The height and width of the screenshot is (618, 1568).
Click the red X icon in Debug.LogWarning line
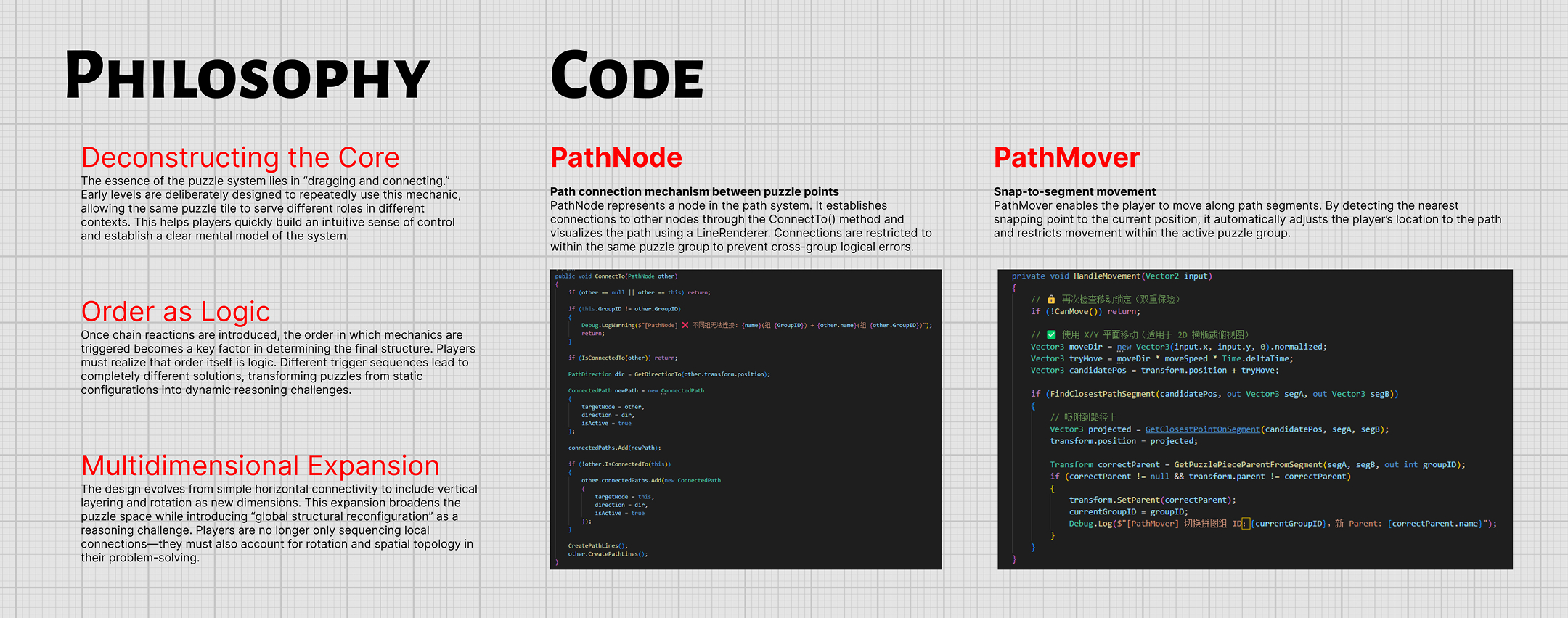[x=685, y=325]
